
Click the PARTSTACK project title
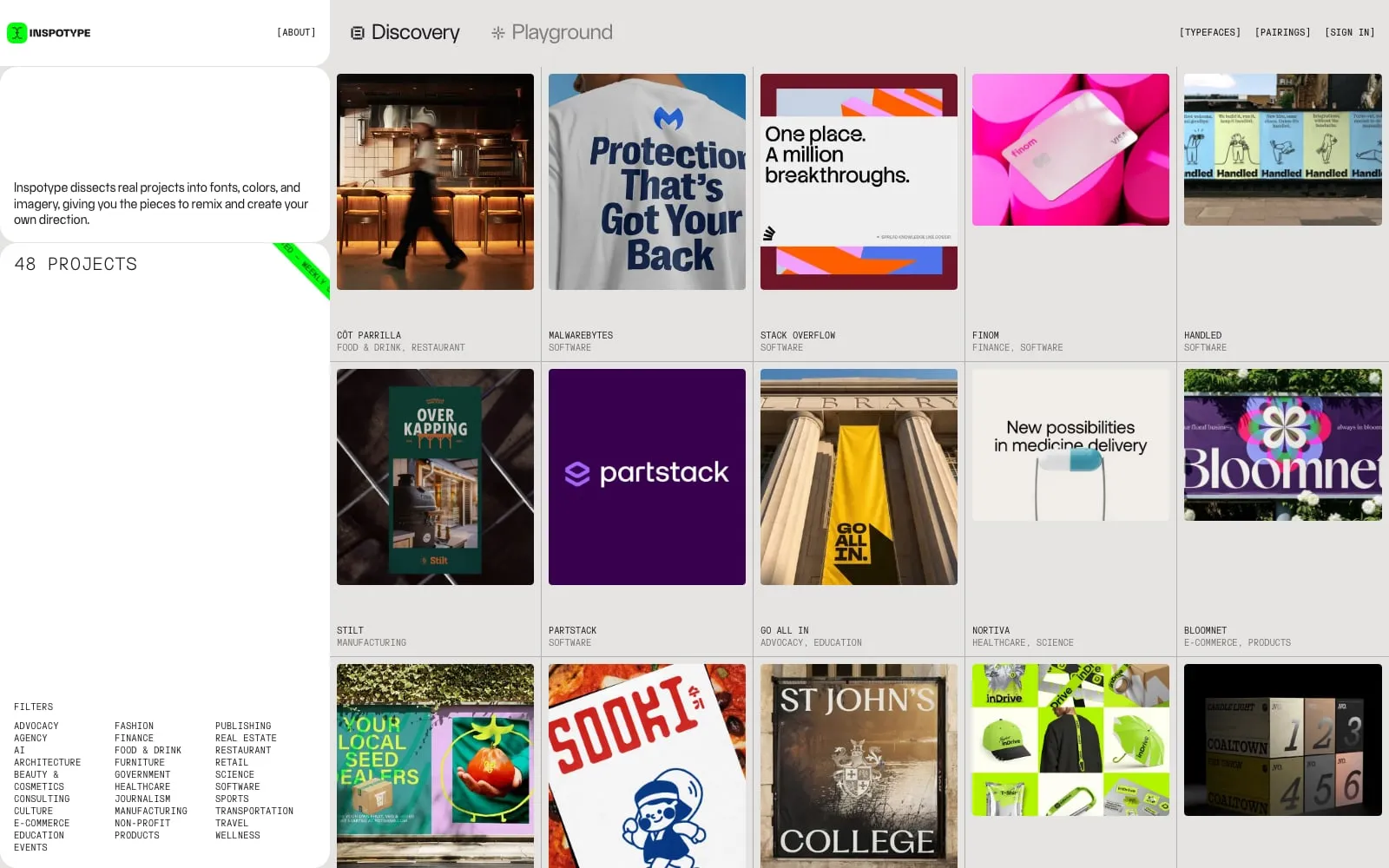pos(572,630)
